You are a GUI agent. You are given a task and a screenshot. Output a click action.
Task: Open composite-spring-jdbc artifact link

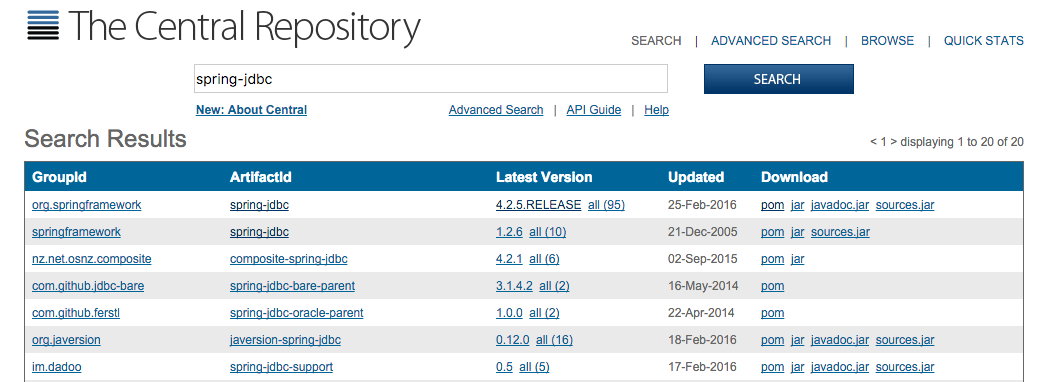[x=288, y=259]
